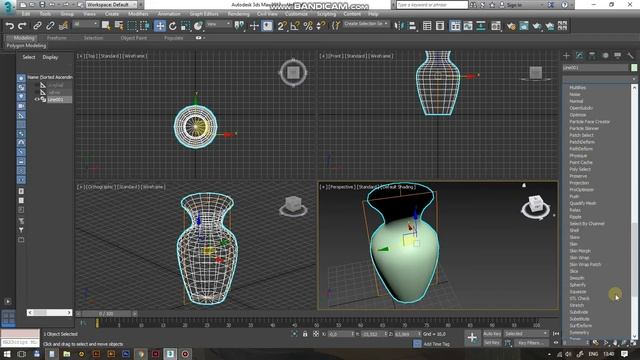The height and width of the screenshot is (360, 640).
Task: Open Scene Explorer Display menu
Action: (50, 57)
